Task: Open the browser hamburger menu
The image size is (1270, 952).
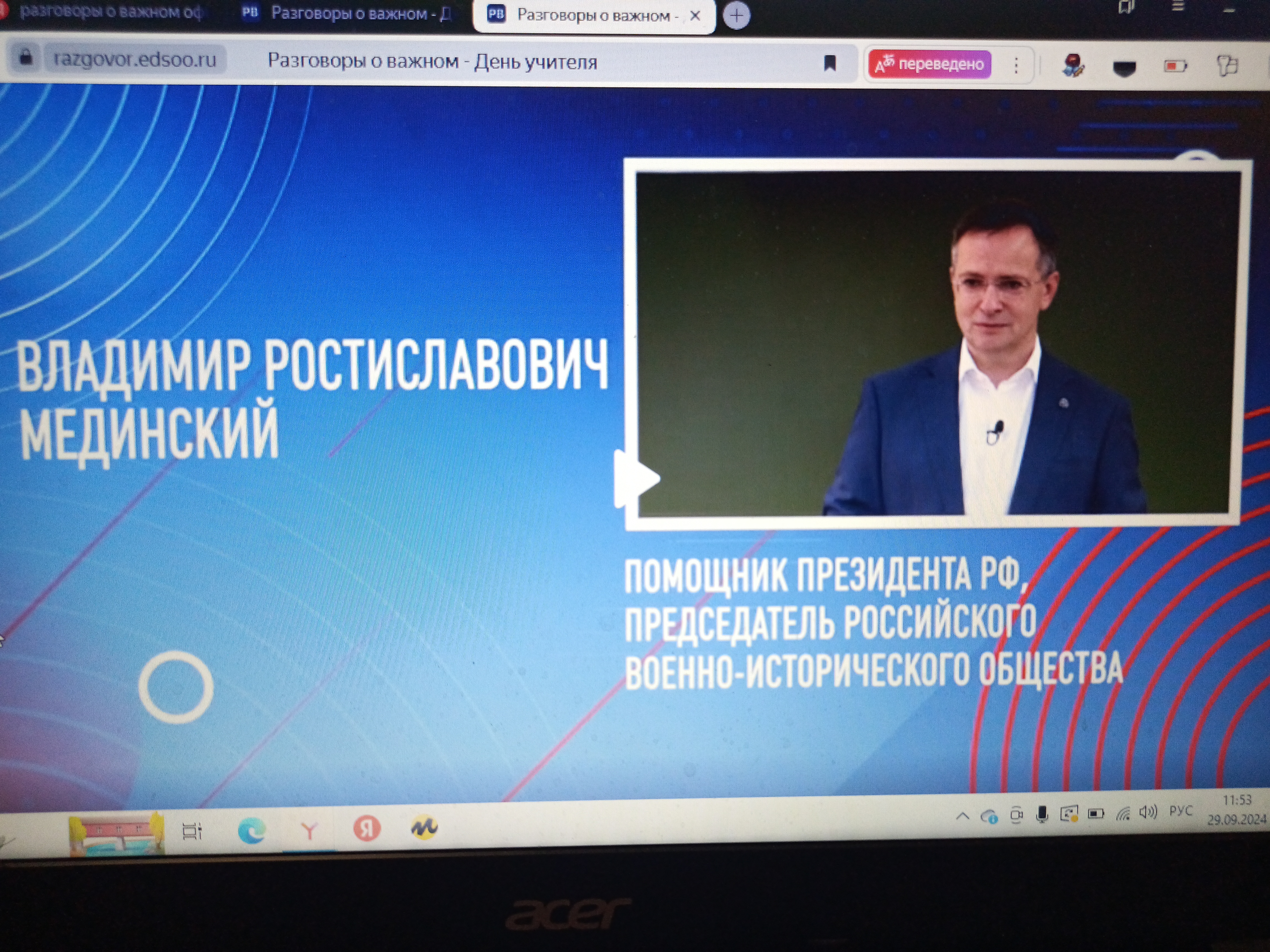Action: pyautogui.click(x=1178, y=6)
